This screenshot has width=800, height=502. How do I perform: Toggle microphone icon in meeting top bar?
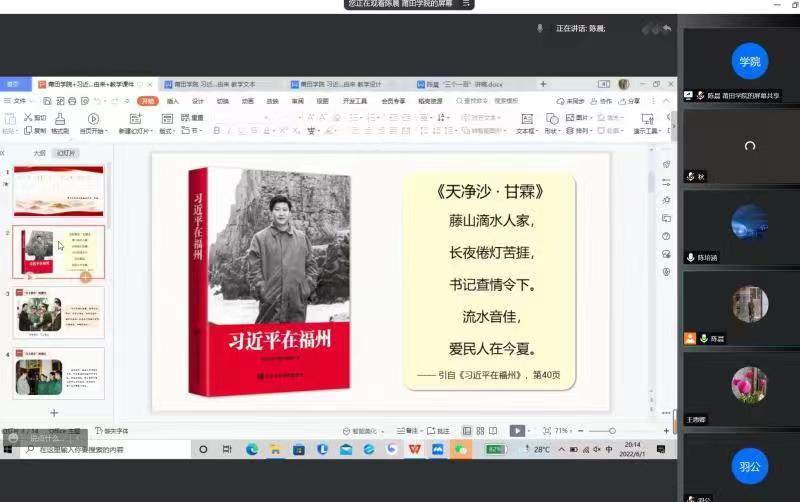click(x=540, y=28)
